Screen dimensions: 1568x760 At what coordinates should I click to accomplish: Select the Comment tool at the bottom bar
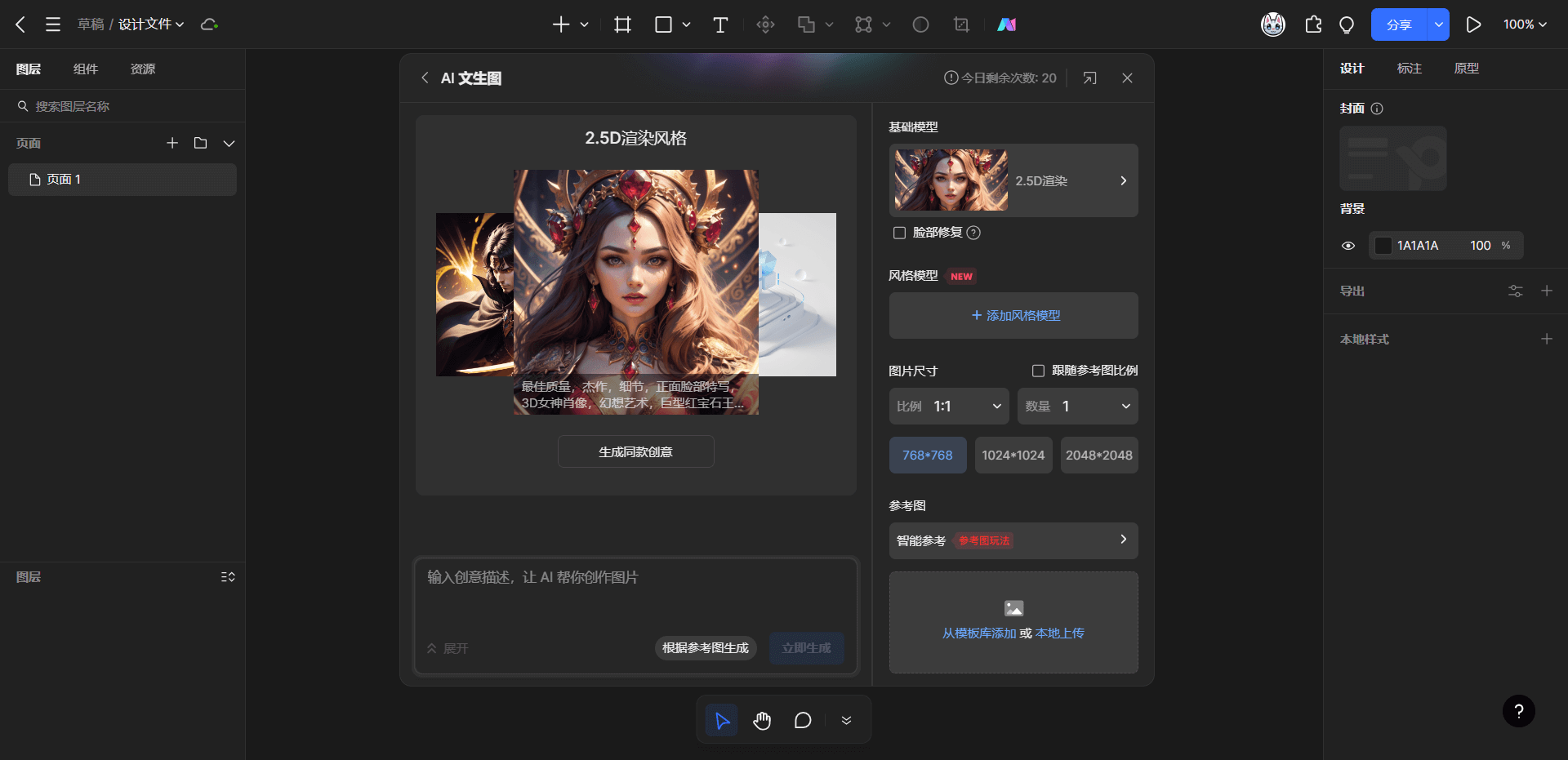(x=803, y=720)
